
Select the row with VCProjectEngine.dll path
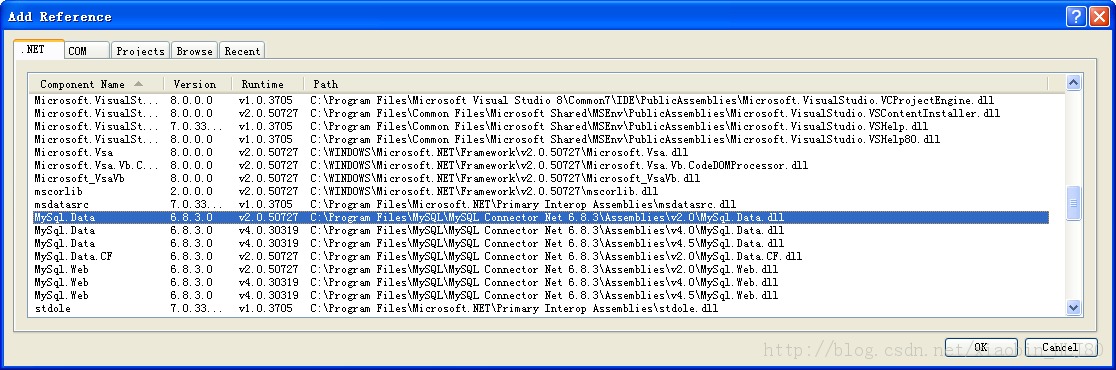541,100
